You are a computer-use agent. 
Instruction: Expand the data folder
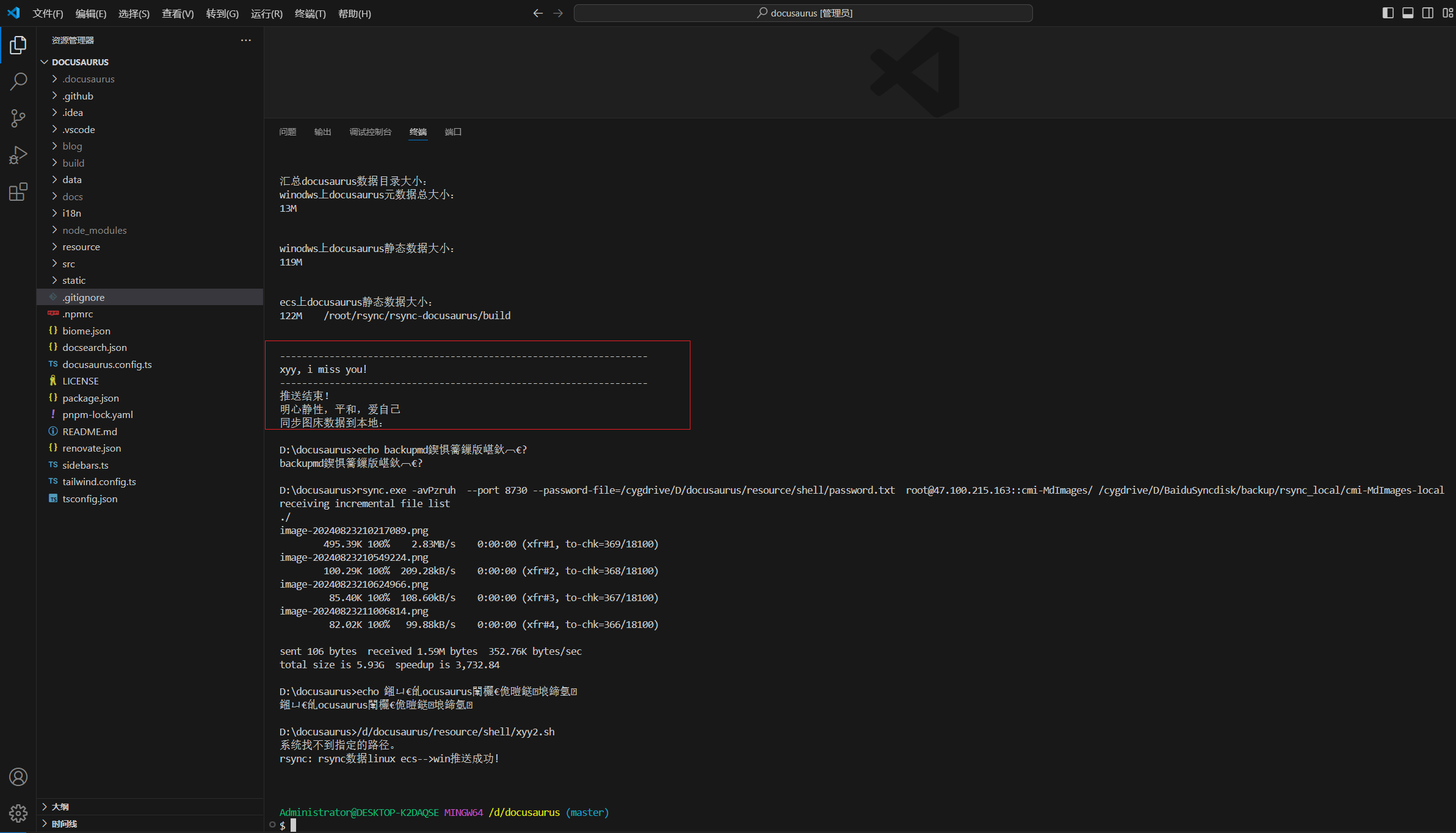(x=150, y=179)
